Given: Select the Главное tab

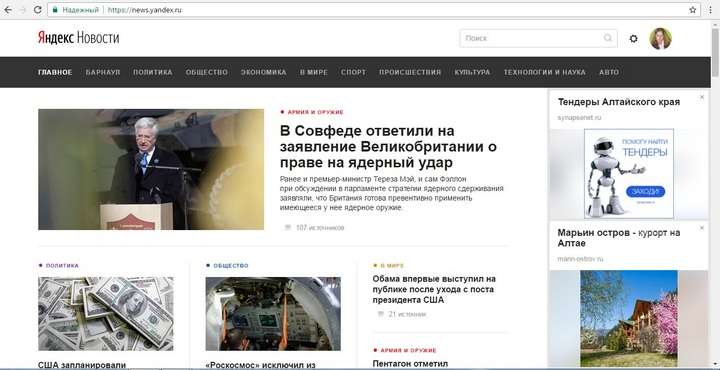Looking at the screenshot, I should click(x=55, y=73).
